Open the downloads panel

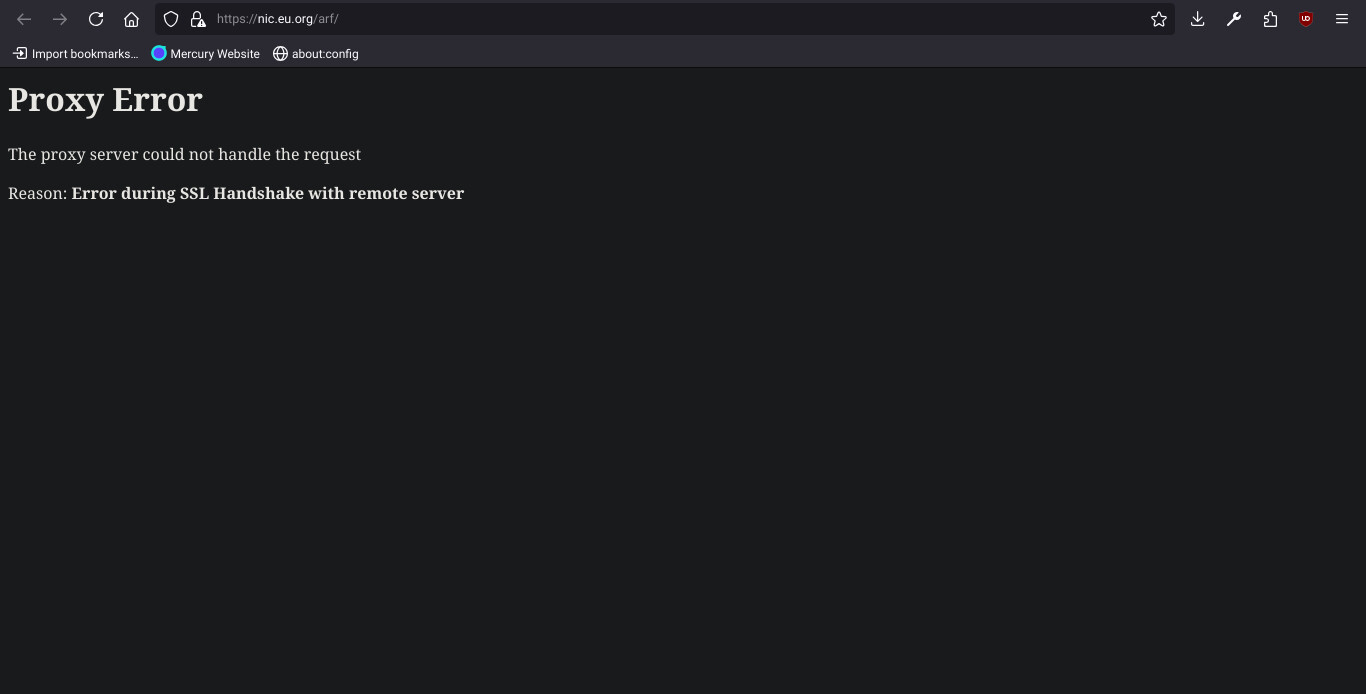click(x=1197, y=19)
